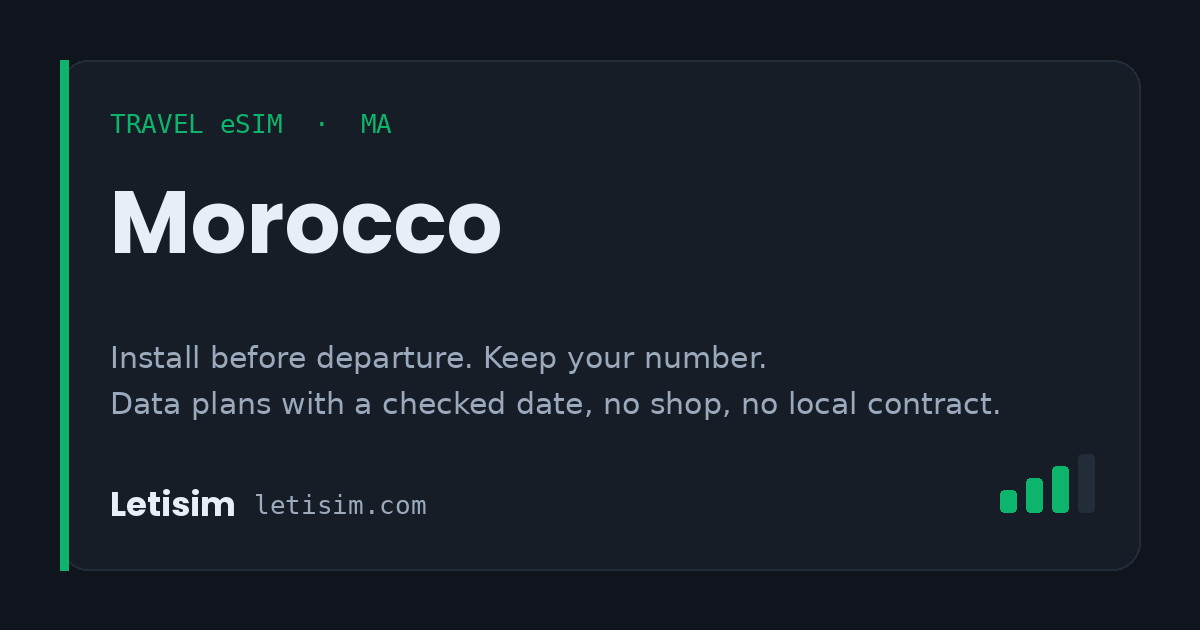The height and width of the screenshot is (630, 1200).
Task: Open the letisim.com link
Action: pyautogui.click(x=340, y=506)
